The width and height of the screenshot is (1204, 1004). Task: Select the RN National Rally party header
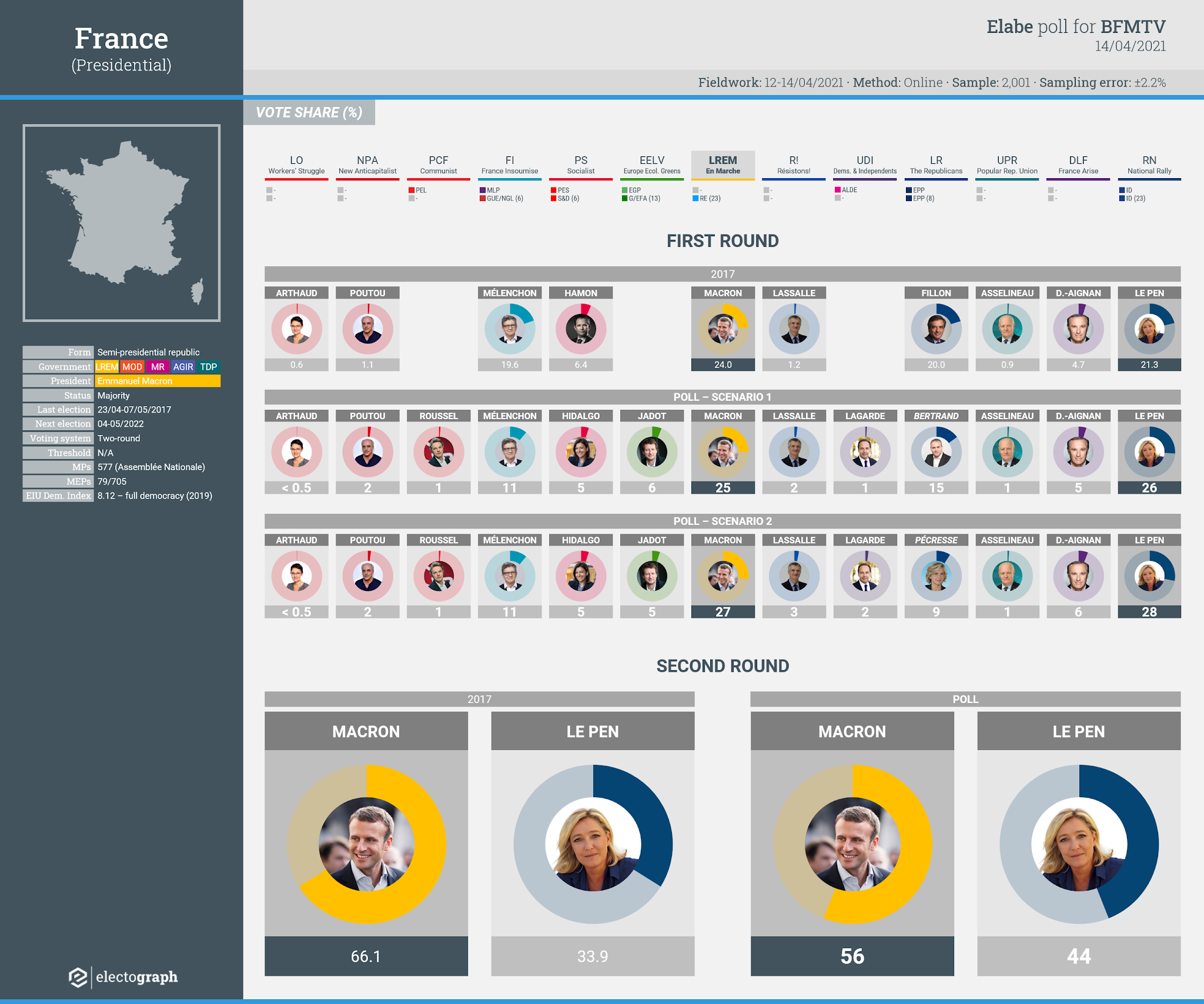point(1149,165)
